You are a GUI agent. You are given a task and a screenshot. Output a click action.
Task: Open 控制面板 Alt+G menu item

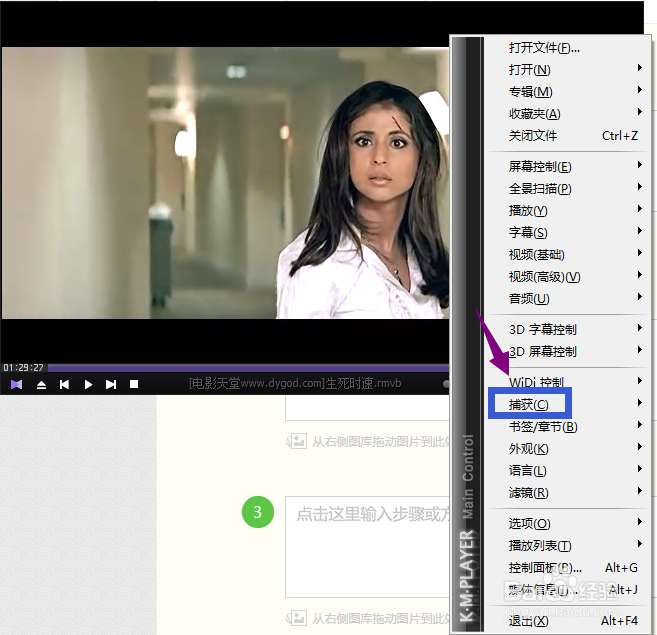566,568
